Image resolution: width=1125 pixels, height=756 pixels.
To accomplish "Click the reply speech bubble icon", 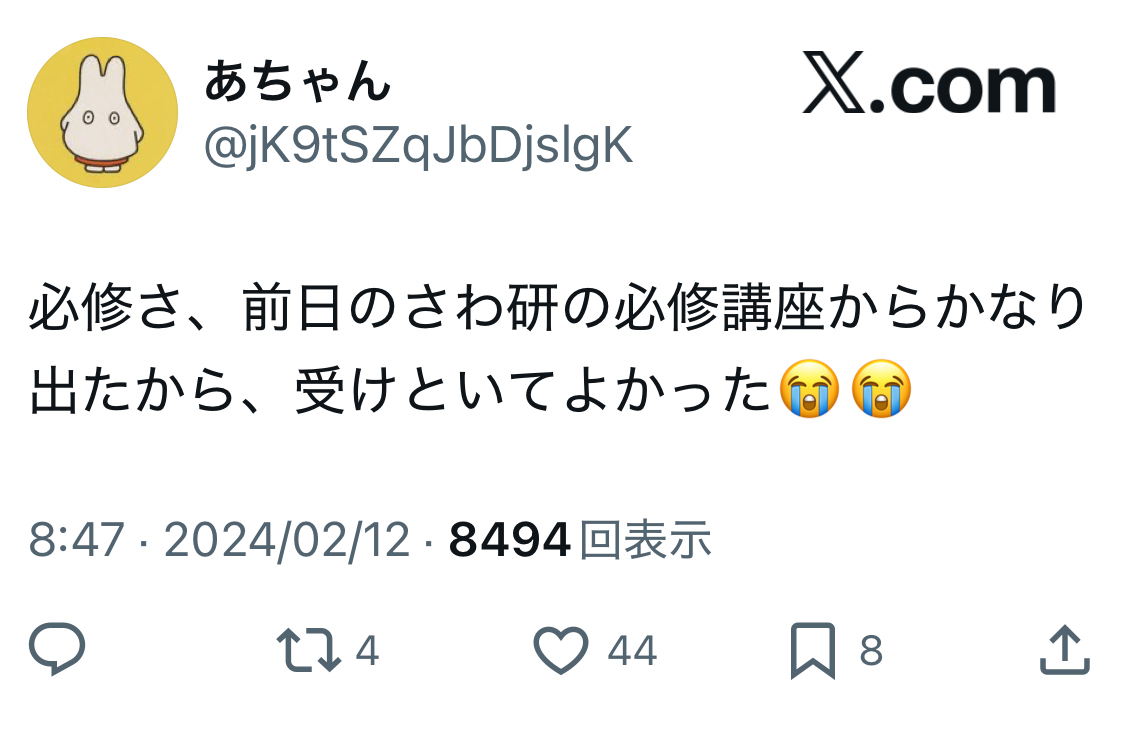I will pos(57,649).
